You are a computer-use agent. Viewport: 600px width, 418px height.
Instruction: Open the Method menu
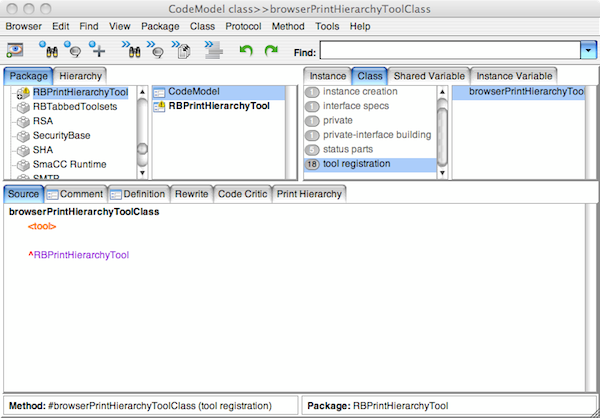tap(288, 26)
